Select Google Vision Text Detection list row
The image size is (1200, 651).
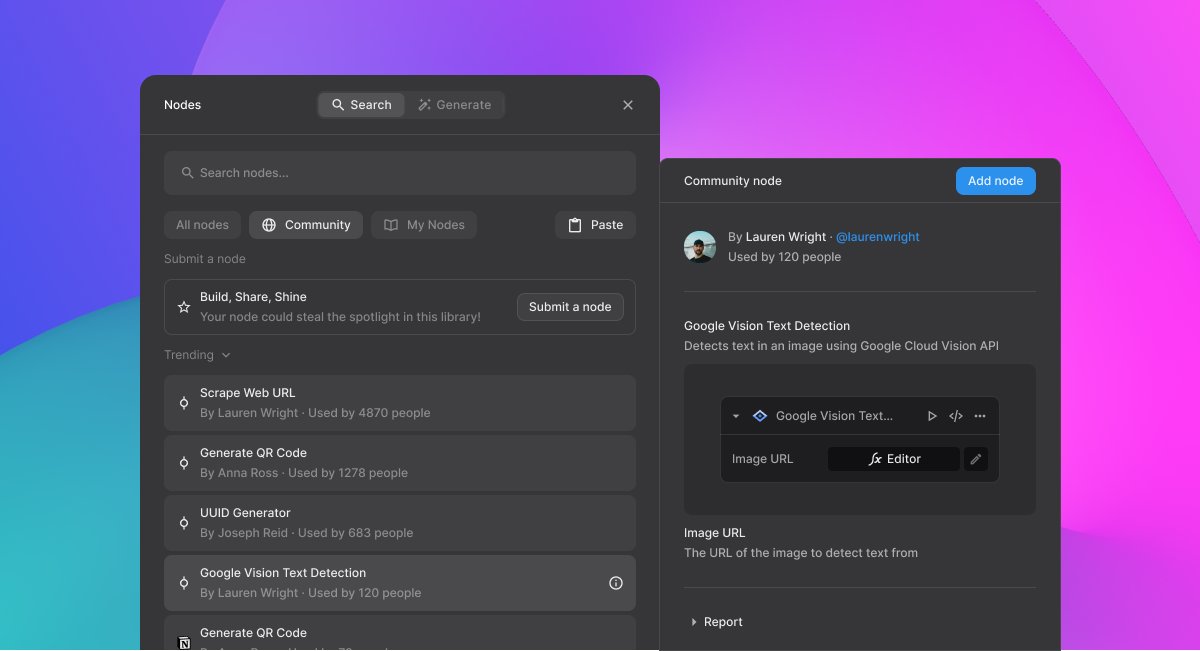400,583
